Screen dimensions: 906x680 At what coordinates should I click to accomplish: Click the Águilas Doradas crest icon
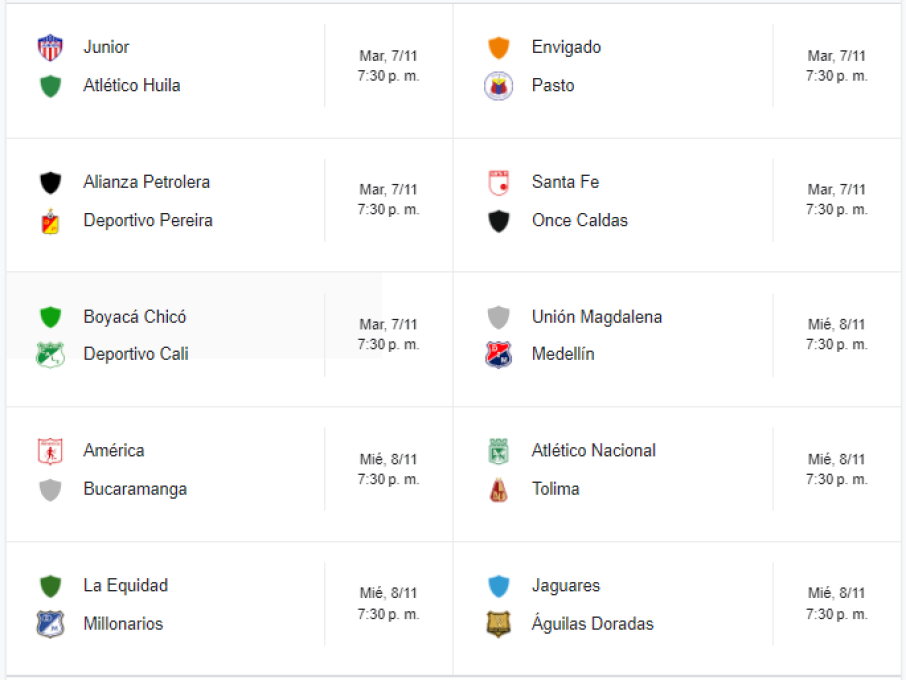498,624
